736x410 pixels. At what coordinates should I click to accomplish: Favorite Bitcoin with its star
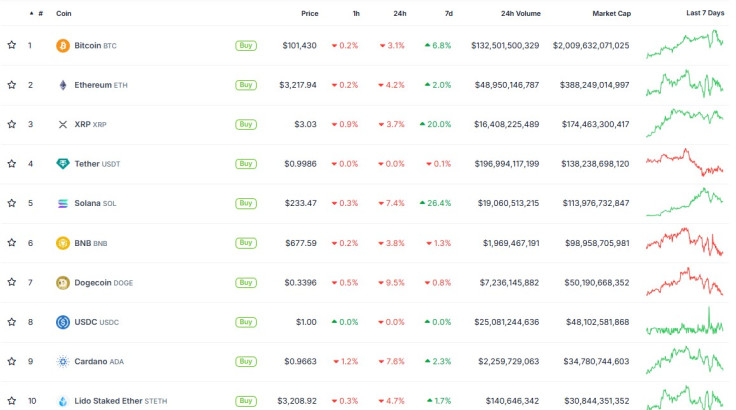click(12, 45)
